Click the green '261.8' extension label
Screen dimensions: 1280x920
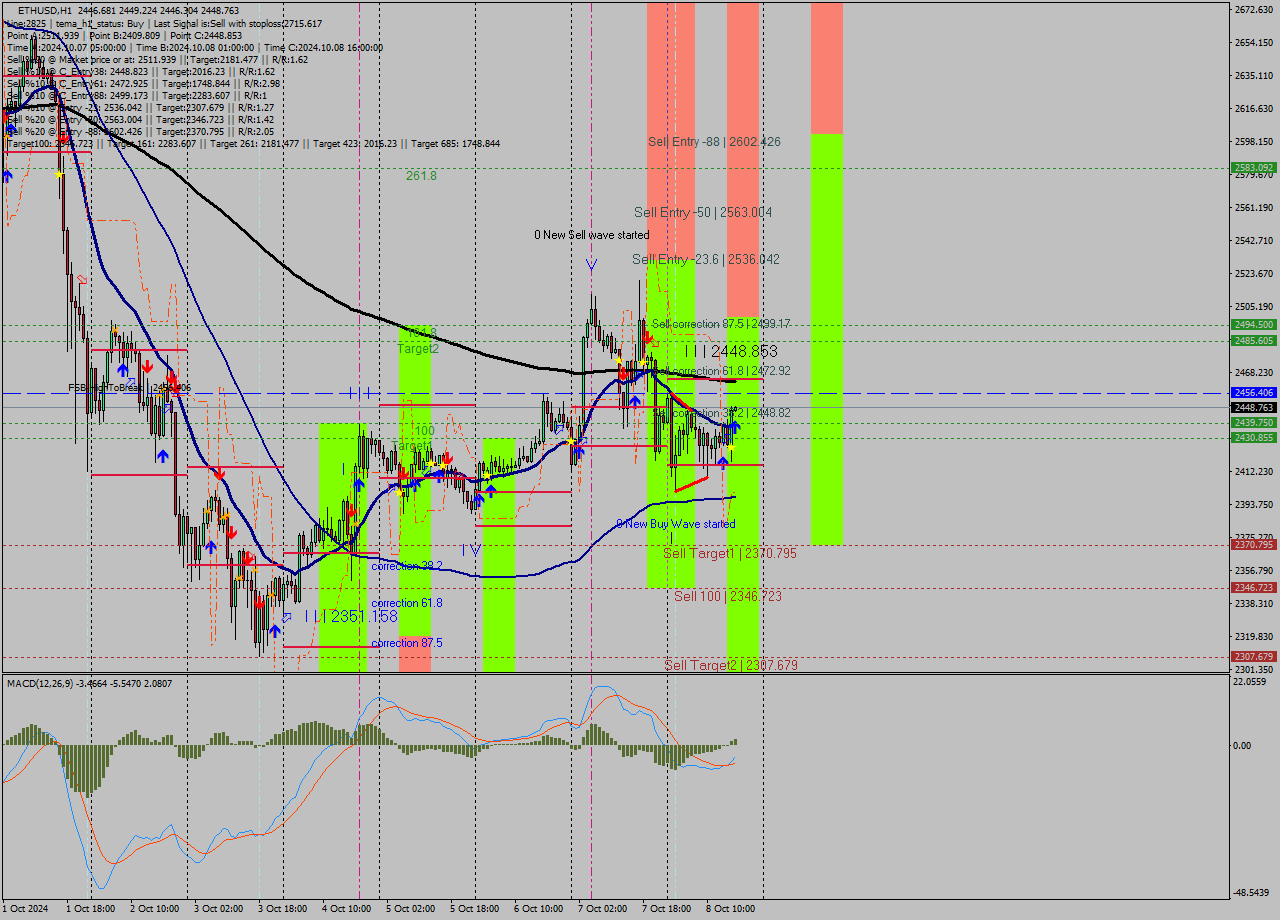tap(421, 175)
